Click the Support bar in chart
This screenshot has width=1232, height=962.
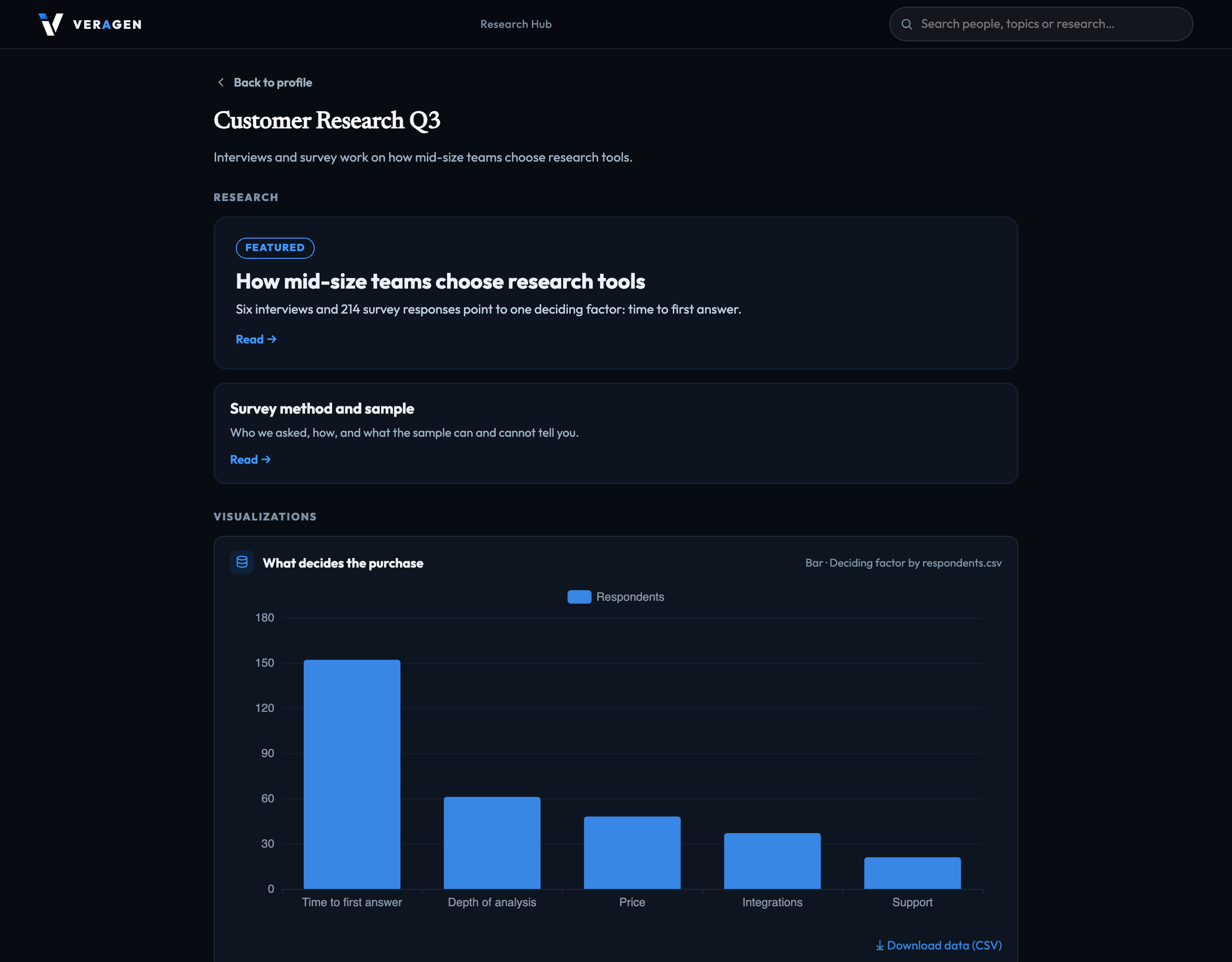tap(912, 873)
